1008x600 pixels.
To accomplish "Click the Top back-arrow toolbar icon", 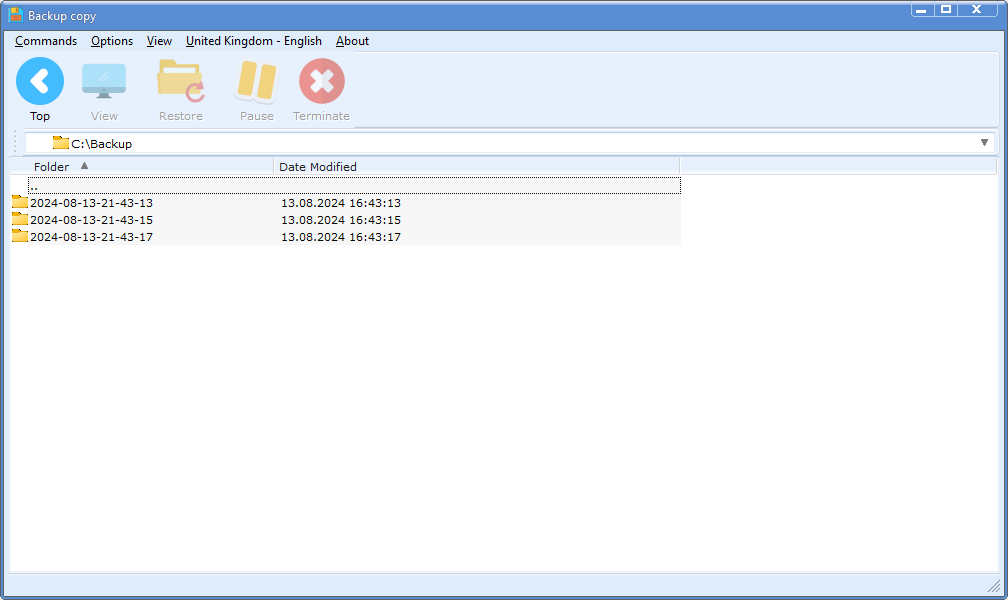I will point(40,81).
